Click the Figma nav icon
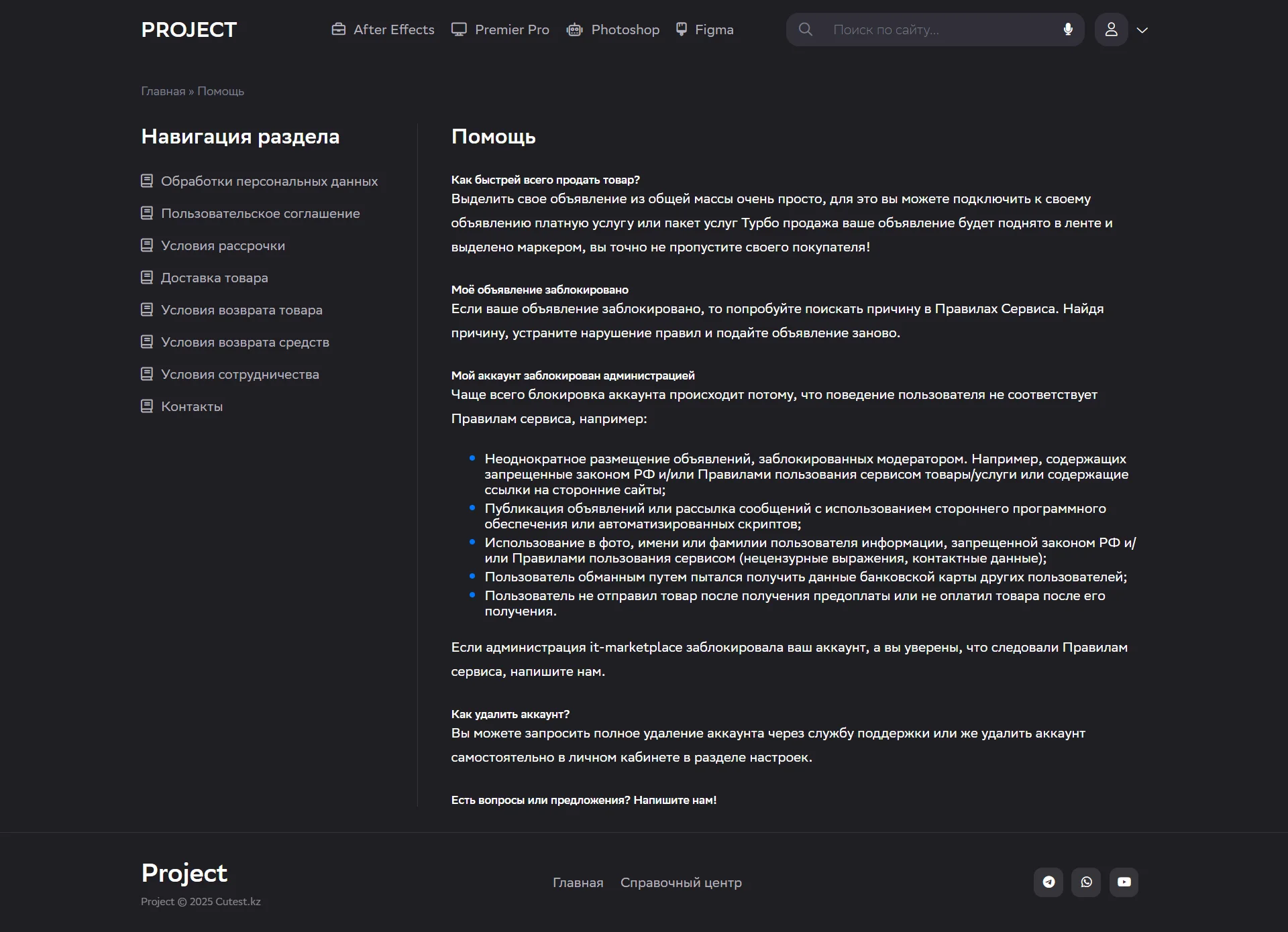Image resolution: width=1288 pixels, height=932 pixels. pos(682,30)
